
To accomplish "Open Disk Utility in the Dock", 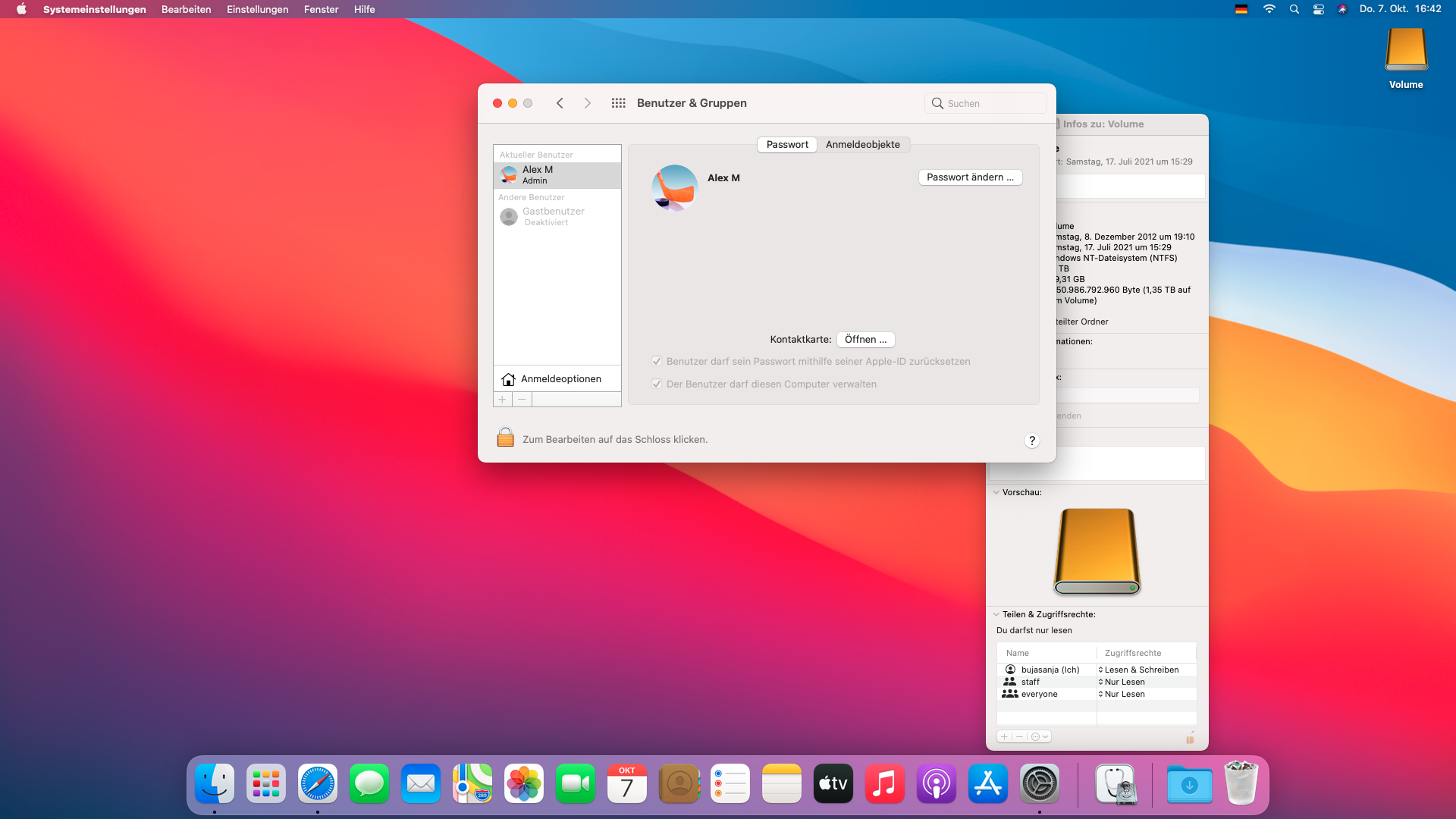I will (1116, 784).
